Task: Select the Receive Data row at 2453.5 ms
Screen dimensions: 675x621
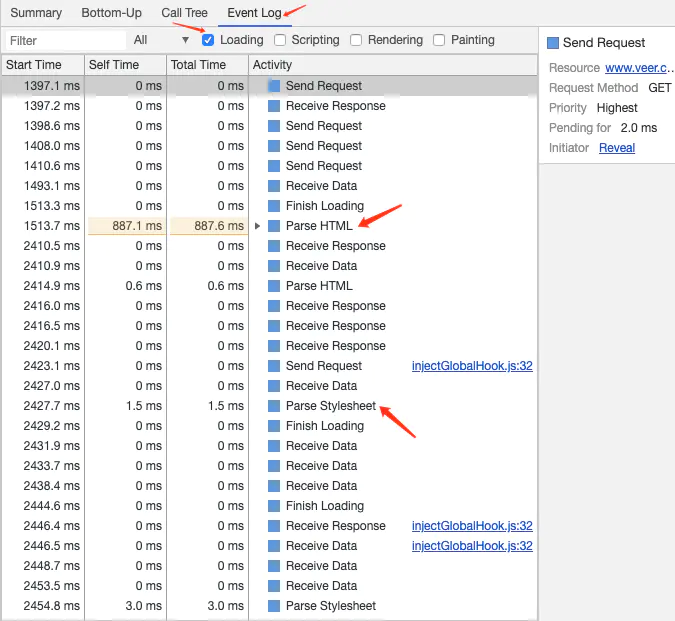Action: [x=269, y=586]
